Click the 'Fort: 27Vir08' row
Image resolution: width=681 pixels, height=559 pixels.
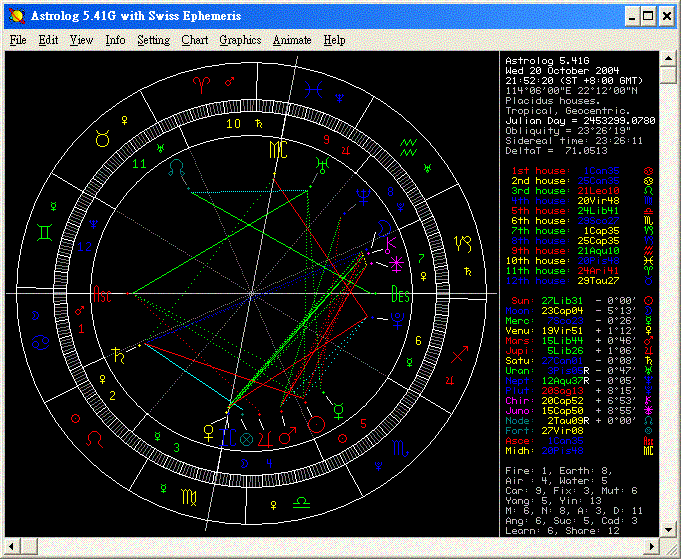(x=579, y=430)
